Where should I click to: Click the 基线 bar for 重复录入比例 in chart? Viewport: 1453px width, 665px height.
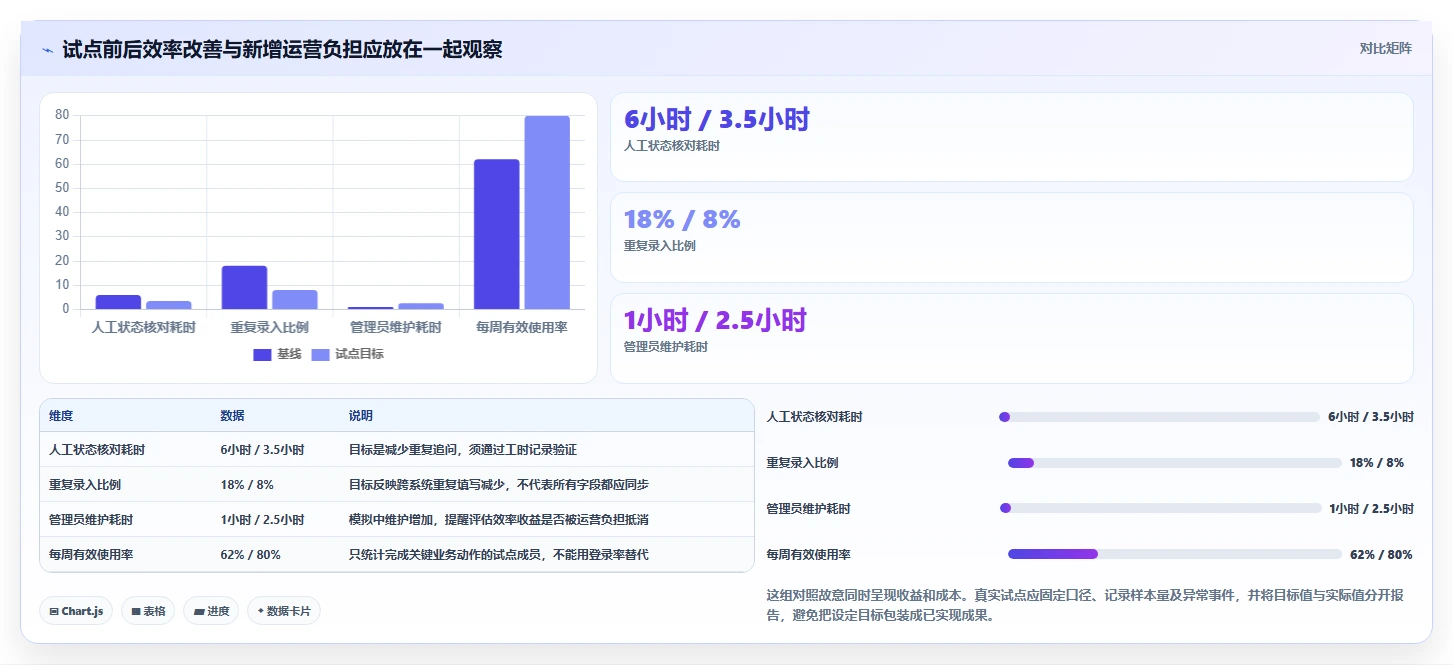click(244, 287)
